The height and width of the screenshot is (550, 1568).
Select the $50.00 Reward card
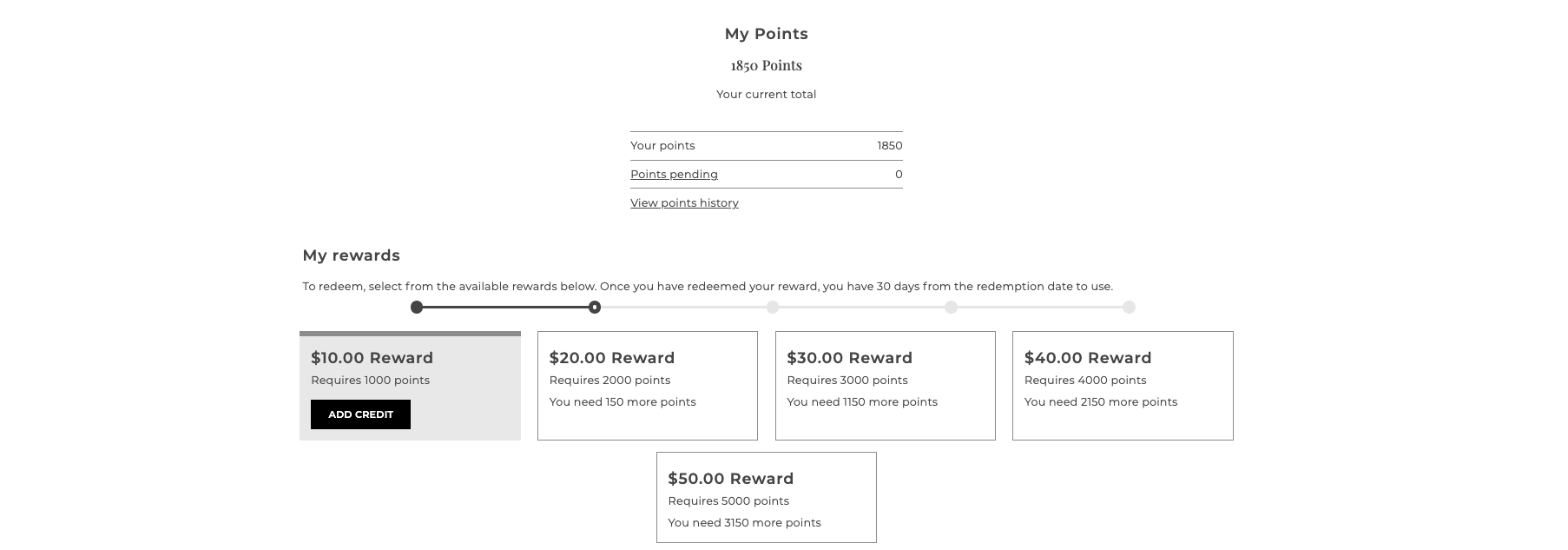pyautogui.click(x=767, y=497)
